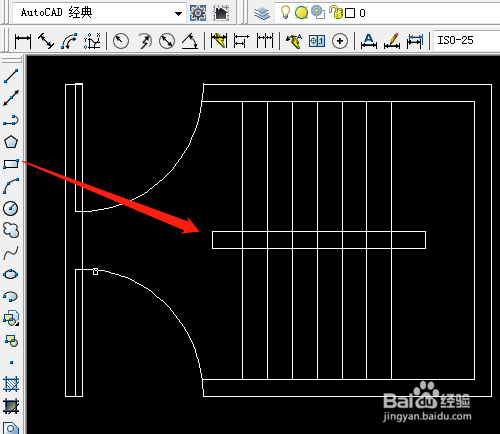Select the Ellipse tool

(x=11, y=274)
